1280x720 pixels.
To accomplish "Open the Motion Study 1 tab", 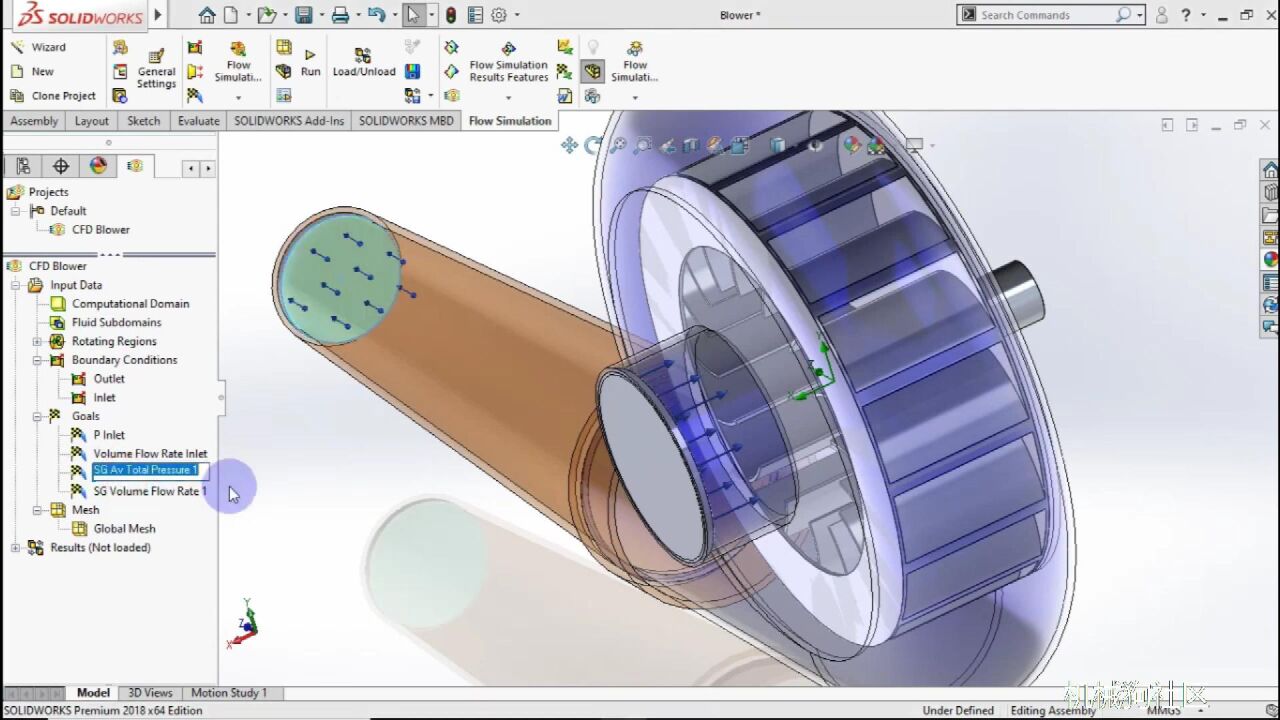I will [x=229, y=692].
